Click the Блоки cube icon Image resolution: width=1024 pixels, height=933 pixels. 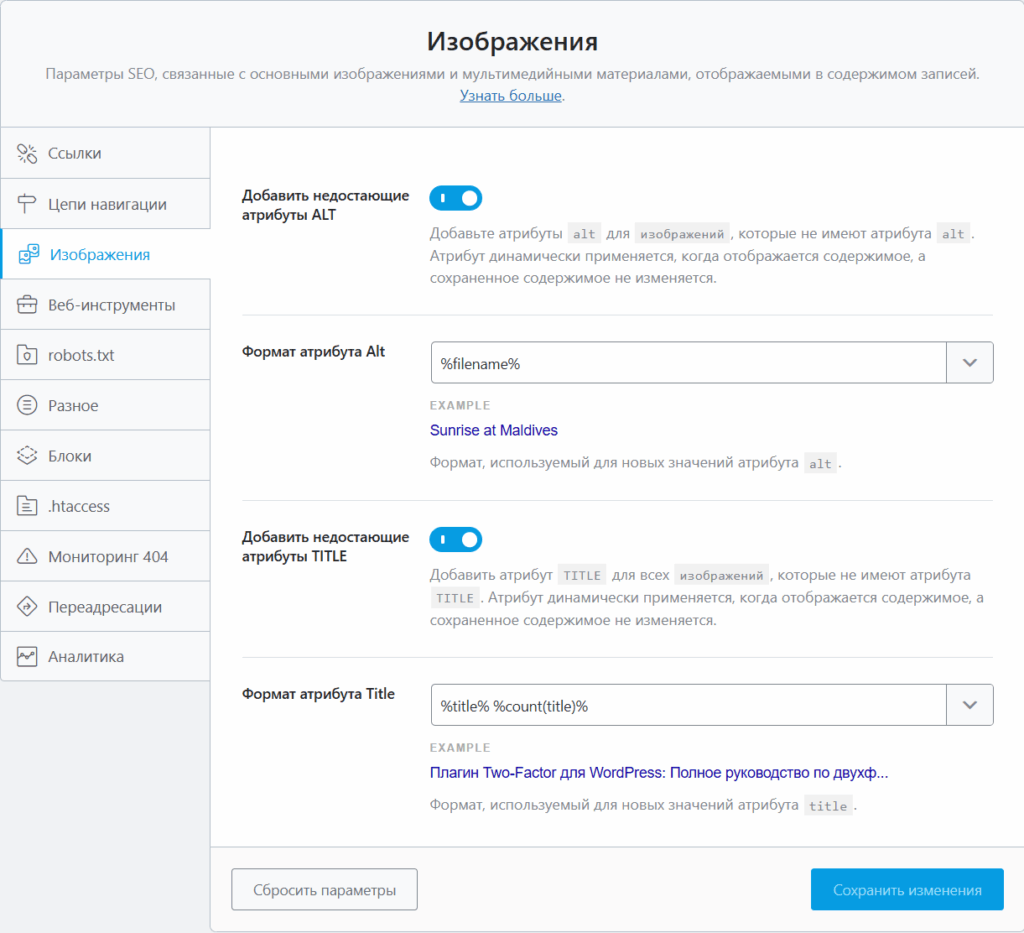pyautogui.click(x=27, y=456)
